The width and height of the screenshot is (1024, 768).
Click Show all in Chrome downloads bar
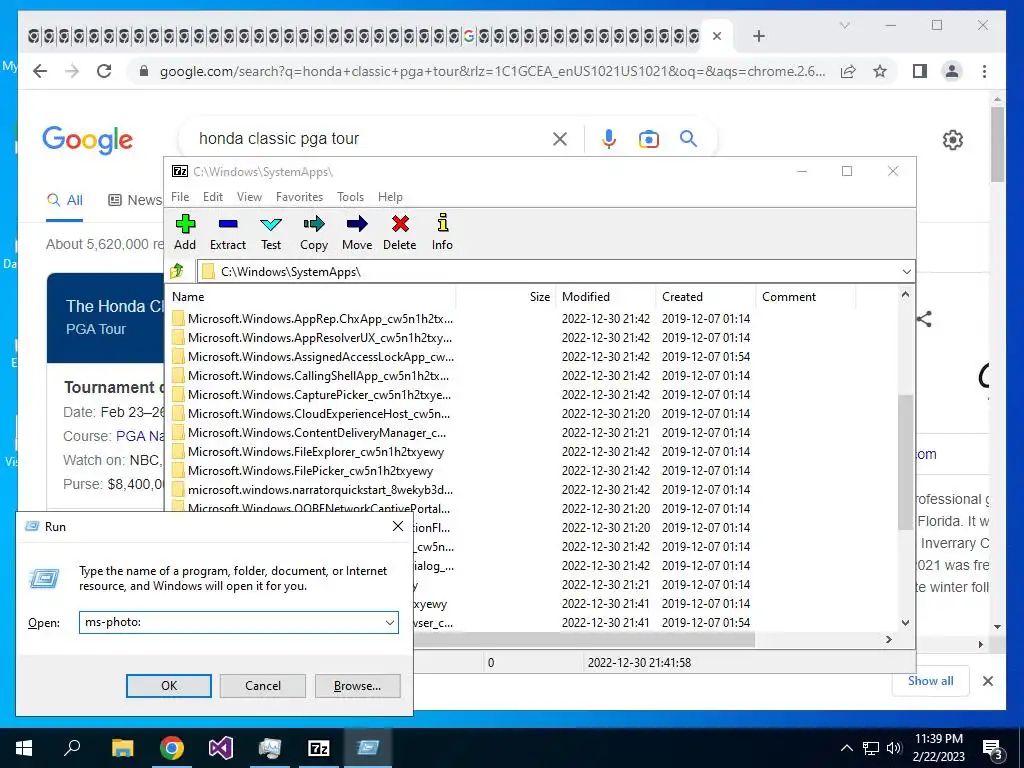click(x=930, y=681)
